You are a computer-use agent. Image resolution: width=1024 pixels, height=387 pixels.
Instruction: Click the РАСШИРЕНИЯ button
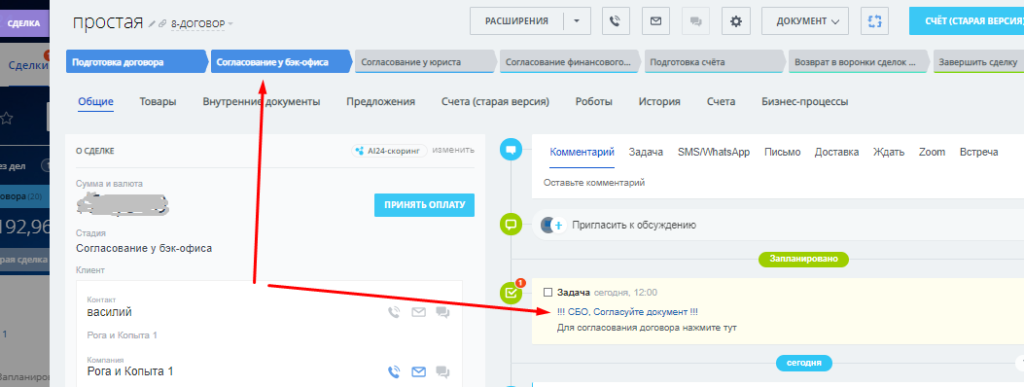[x=517, y=21]
